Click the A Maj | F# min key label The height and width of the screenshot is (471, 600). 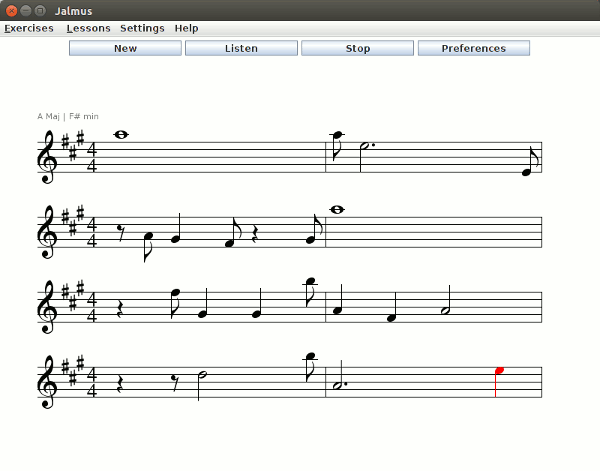68,116
